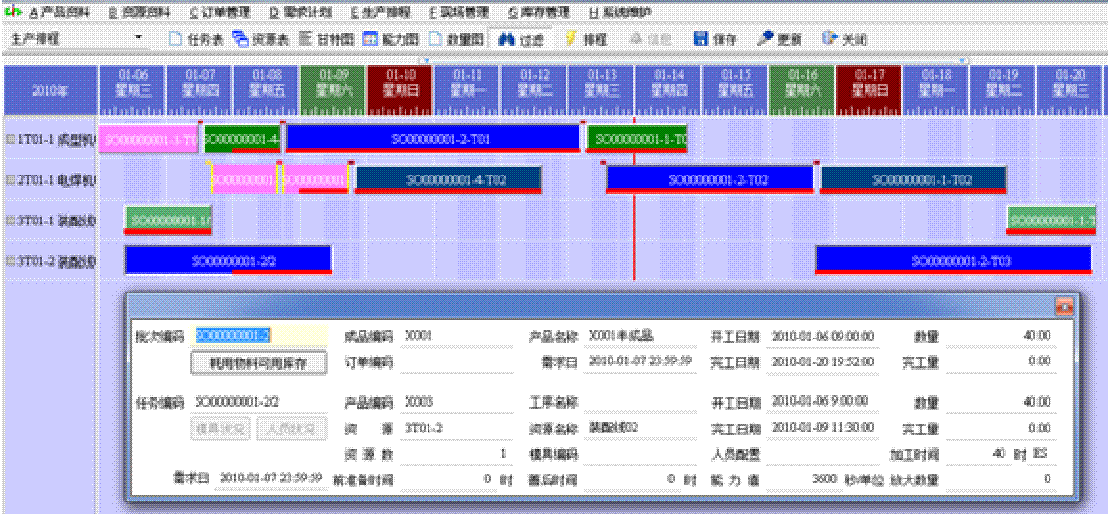Viewport: 1108px width, 515px height.
Task: Open the 生产排程 dropdown selector
Action: [139, 39]
